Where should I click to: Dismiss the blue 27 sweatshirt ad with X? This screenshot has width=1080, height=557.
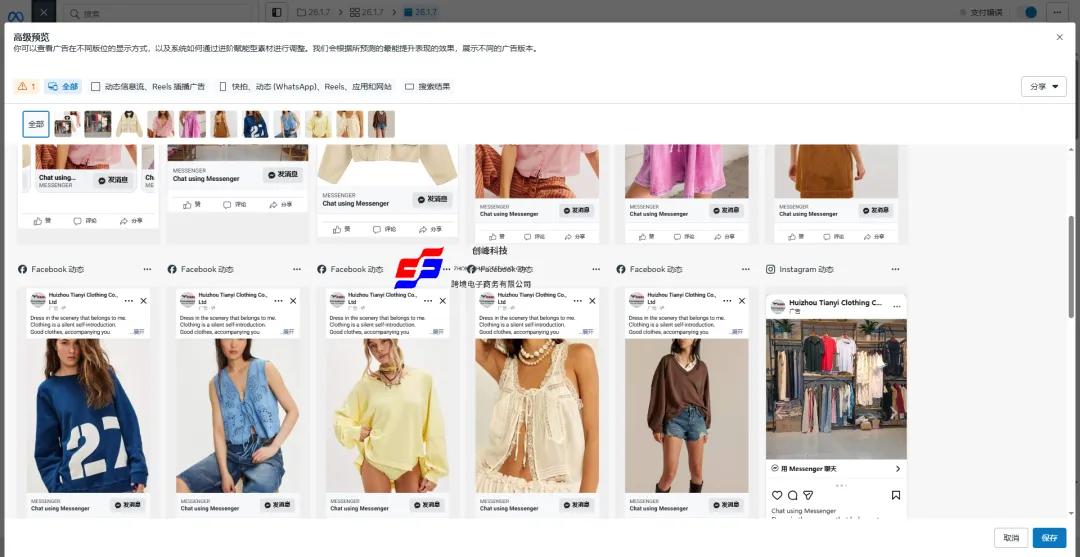[x=143, y=301]
